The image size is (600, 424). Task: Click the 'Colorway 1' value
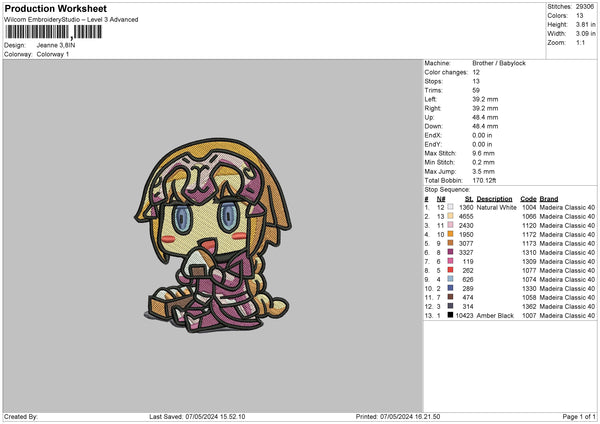(x=53, y=54)
